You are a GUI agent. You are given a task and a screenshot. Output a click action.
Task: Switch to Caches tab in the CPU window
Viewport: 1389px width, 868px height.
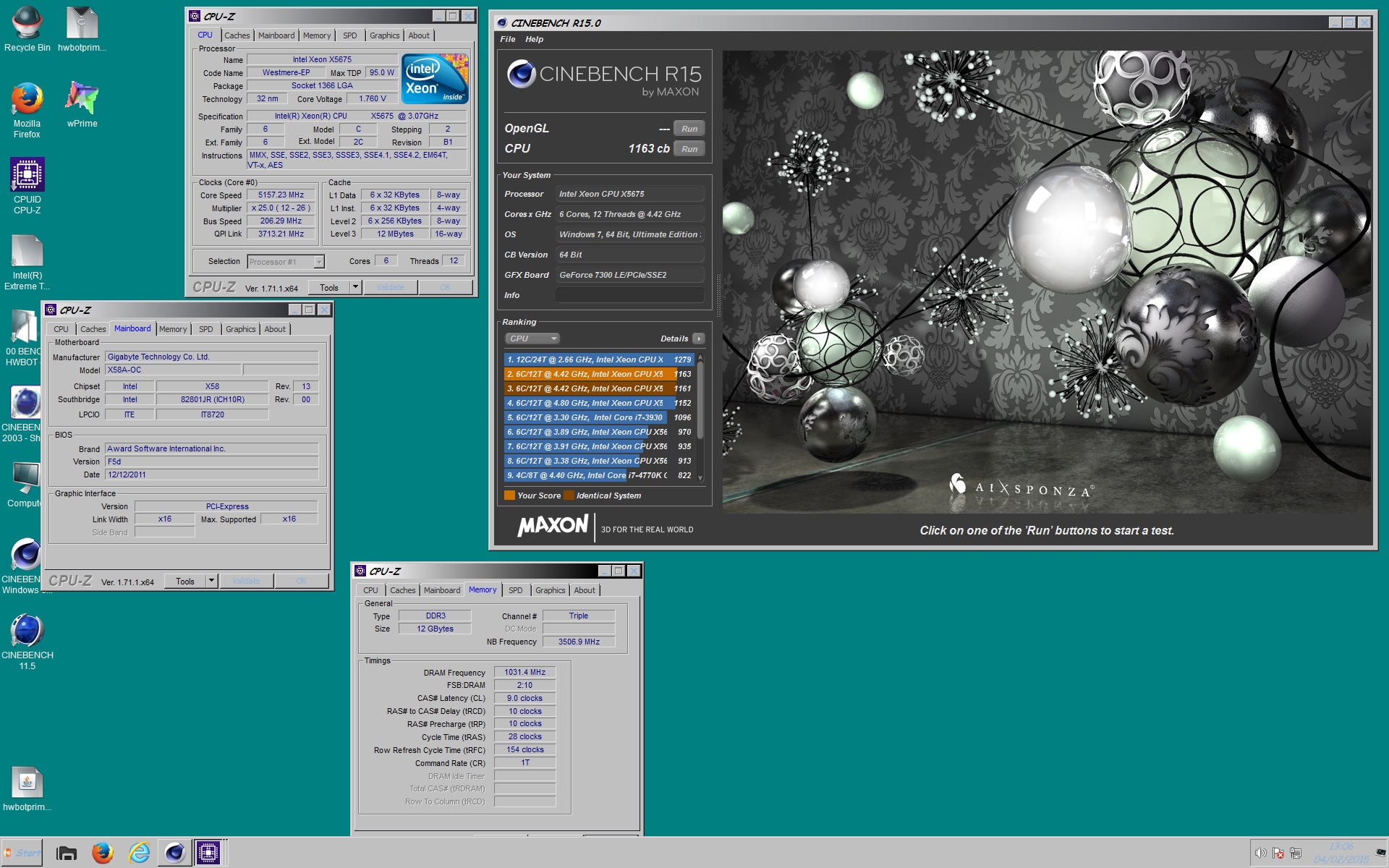pyautogui.click(x=237, y=35)
